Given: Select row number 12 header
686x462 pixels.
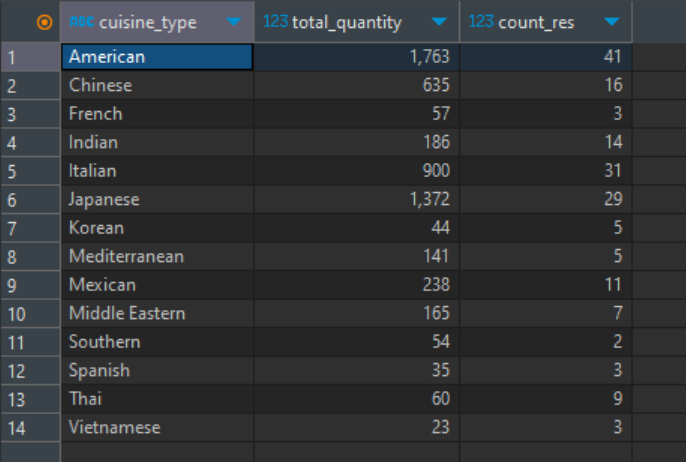Looking at the screenshot, I should [30, 371].
